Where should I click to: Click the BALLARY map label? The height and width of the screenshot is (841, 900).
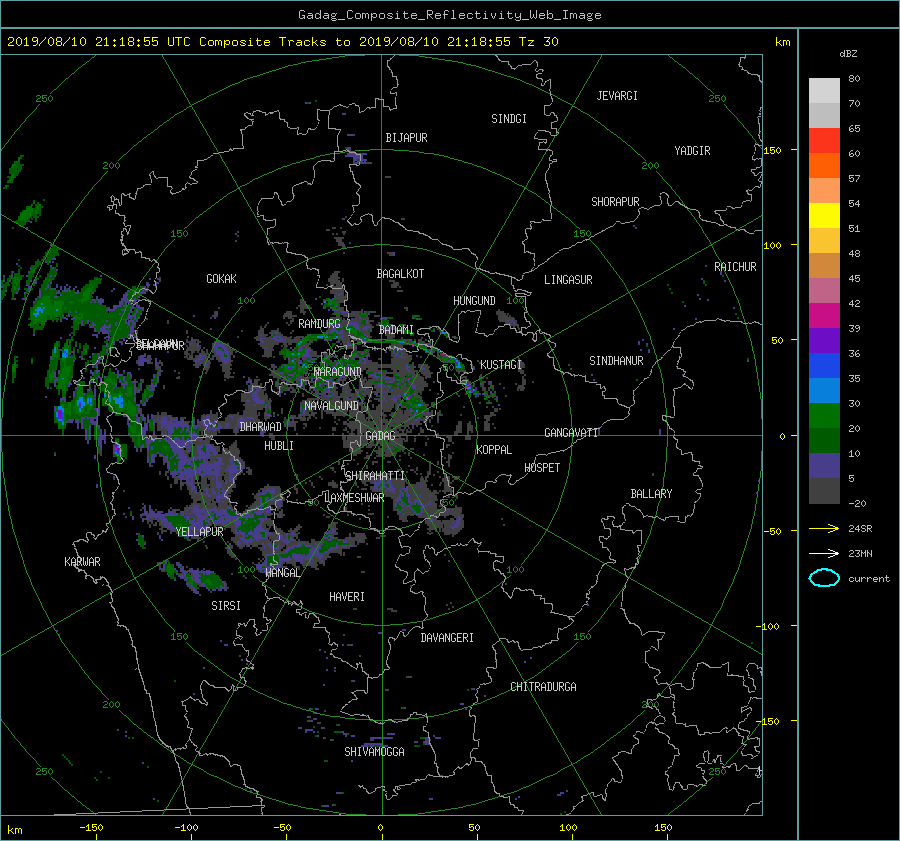click(x=651, y=494)
